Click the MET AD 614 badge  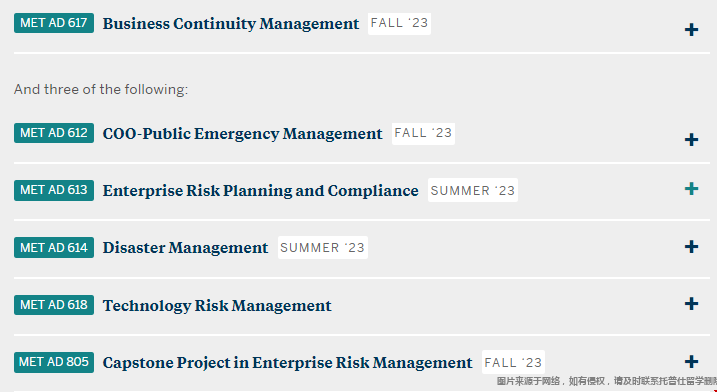click(x=54, y=247)
